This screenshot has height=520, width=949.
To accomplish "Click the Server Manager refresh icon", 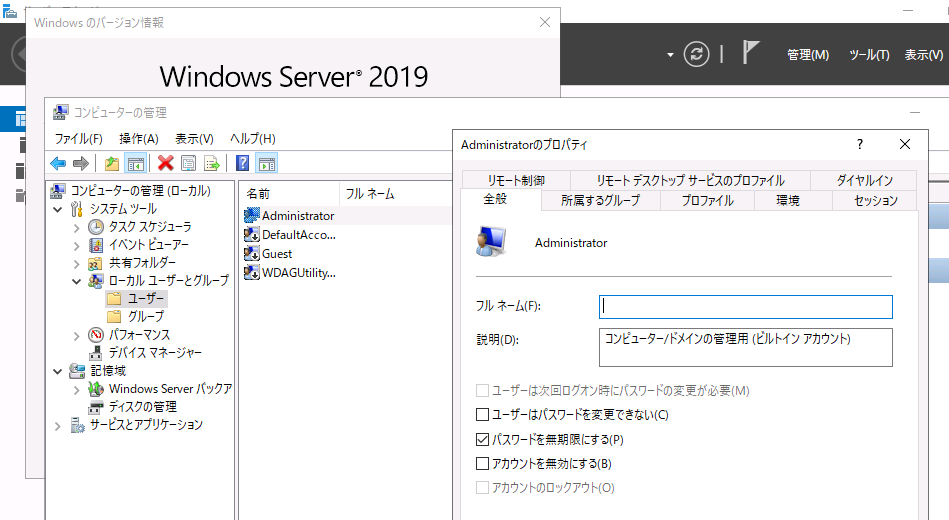I will pyautogui.click(x=697, y=54).
